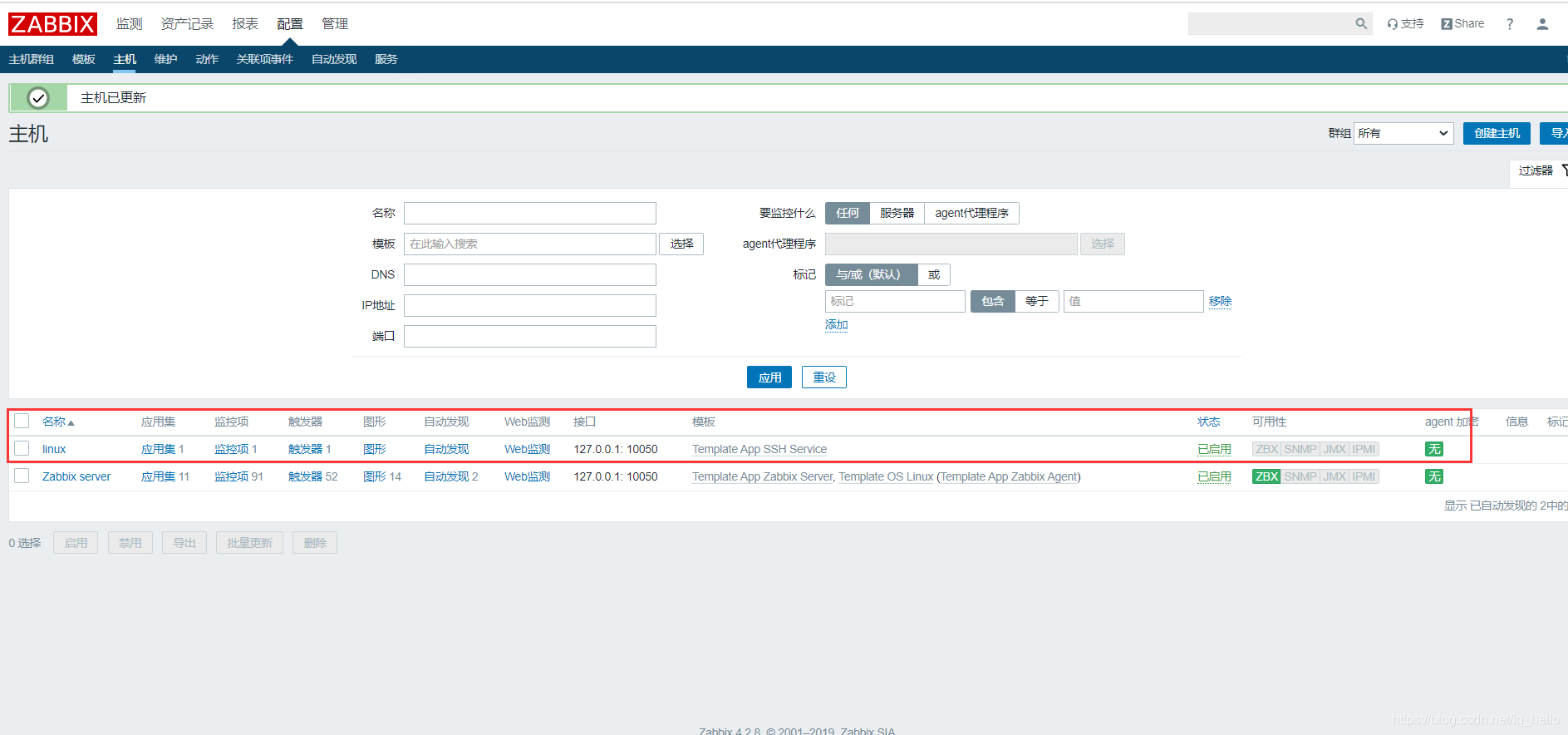The image size is (1568, 735).
Task: Go to 模板 submenu
Action: click(x=84, y=59)
